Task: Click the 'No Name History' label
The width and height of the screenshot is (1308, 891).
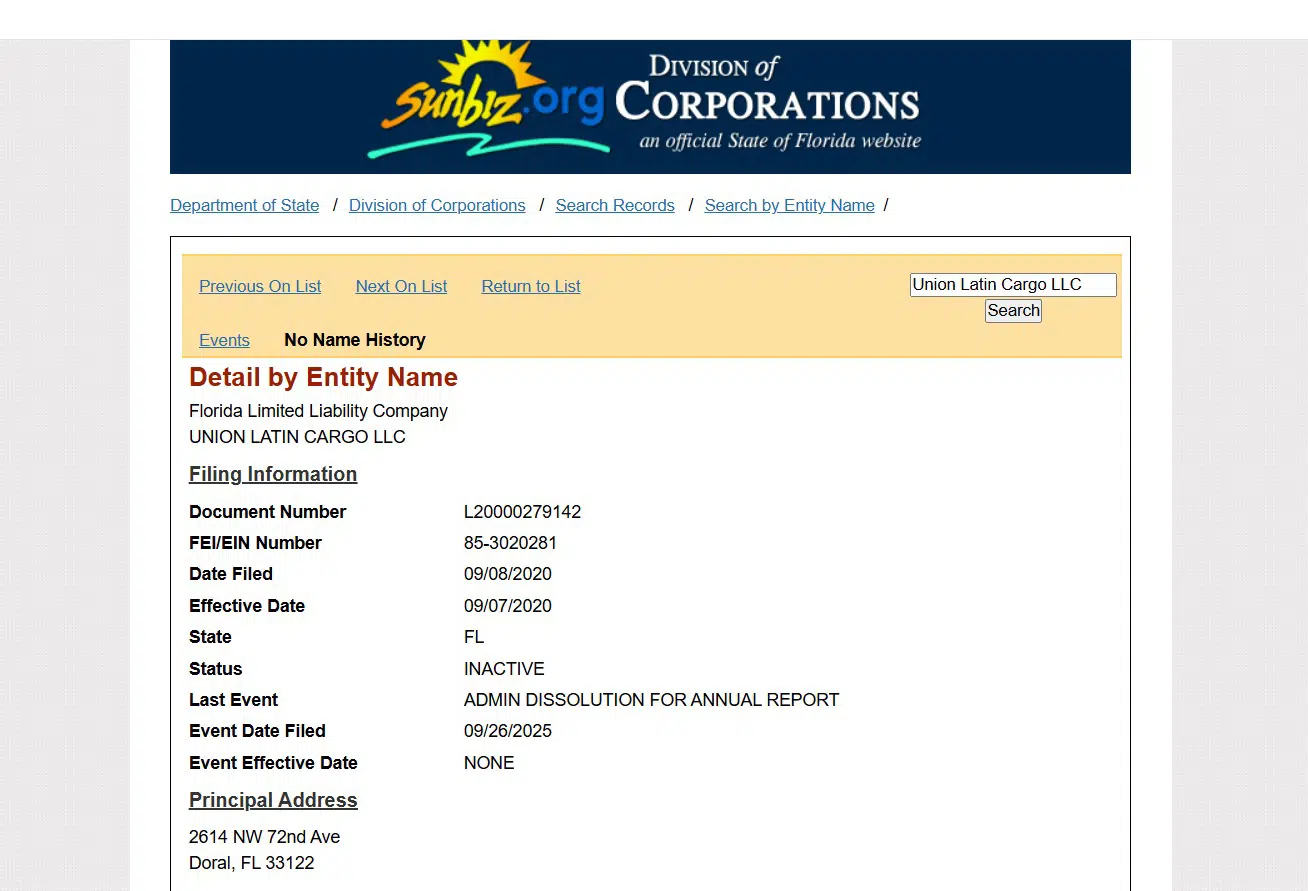Action: pyautogui.click(x=355, y=340)
